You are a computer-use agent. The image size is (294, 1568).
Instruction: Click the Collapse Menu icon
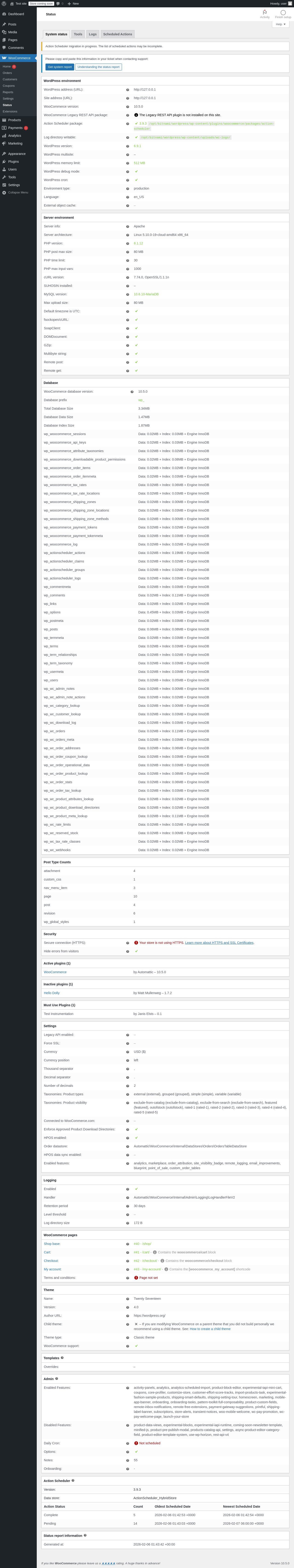click(4, 192)
